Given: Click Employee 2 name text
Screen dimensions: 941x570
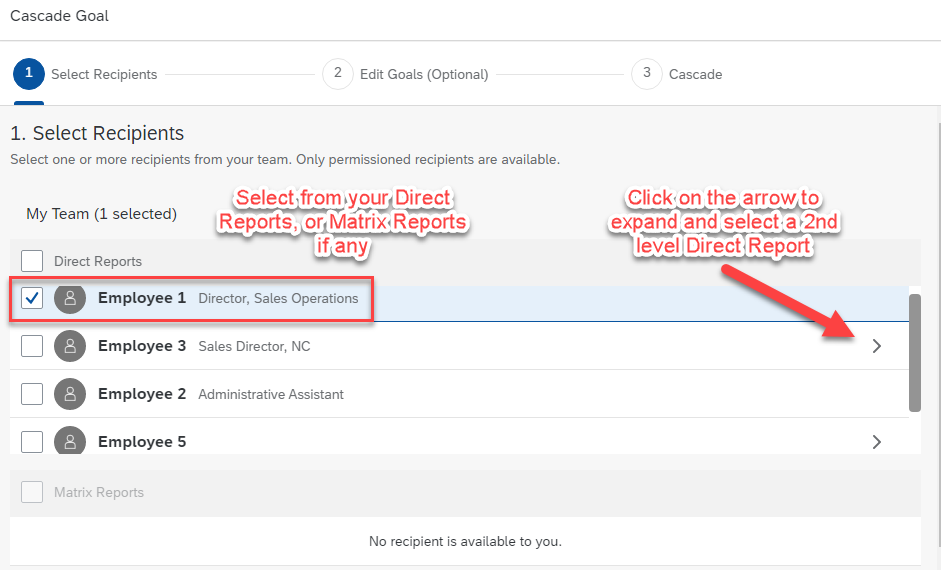Looking at the screenshot, I should coord(142,394).
